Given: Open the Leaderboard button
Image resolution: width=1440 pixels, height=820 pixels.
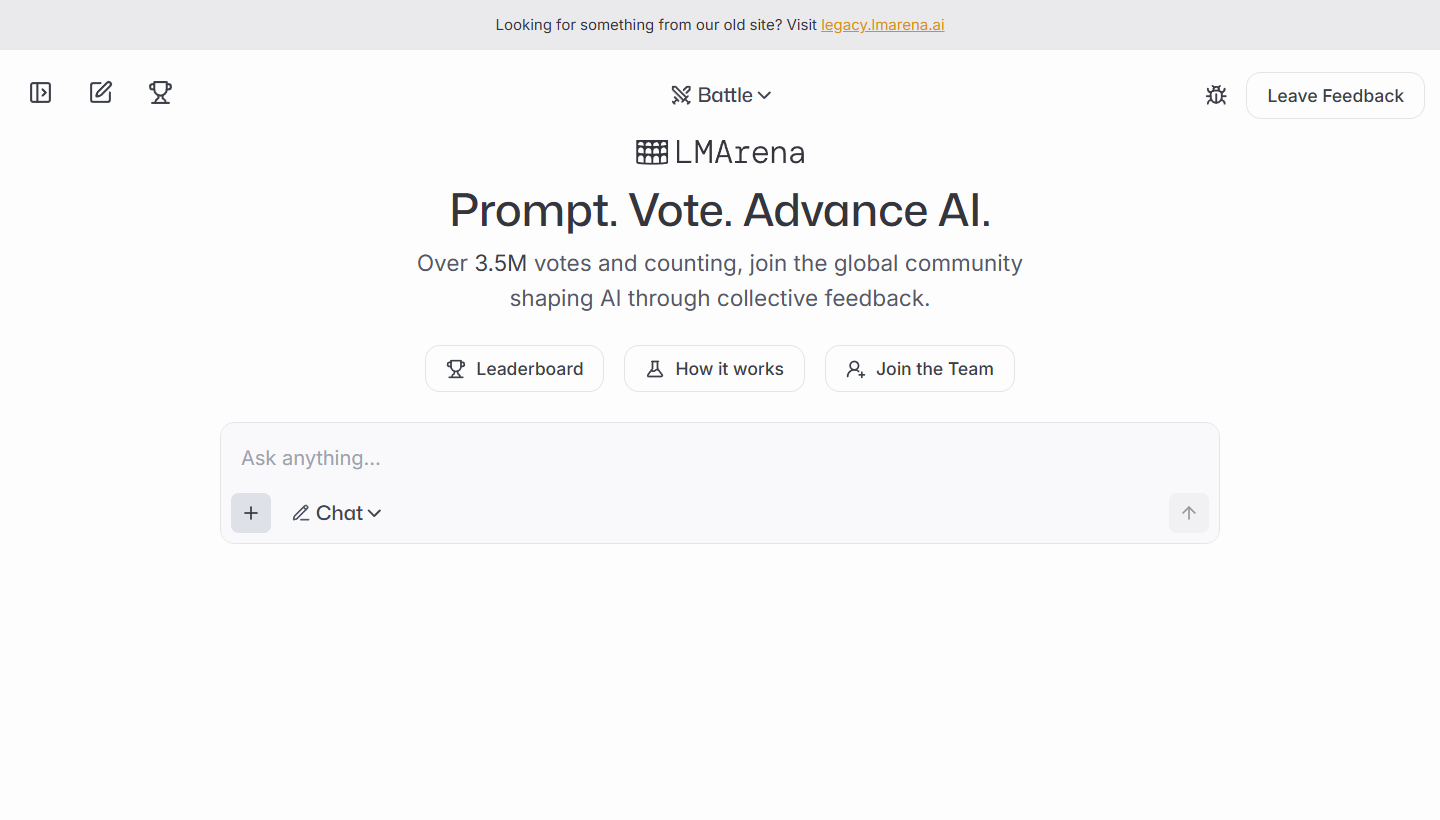Looking at the screenshot, I should pyautogui.click(x=514, y=369).
